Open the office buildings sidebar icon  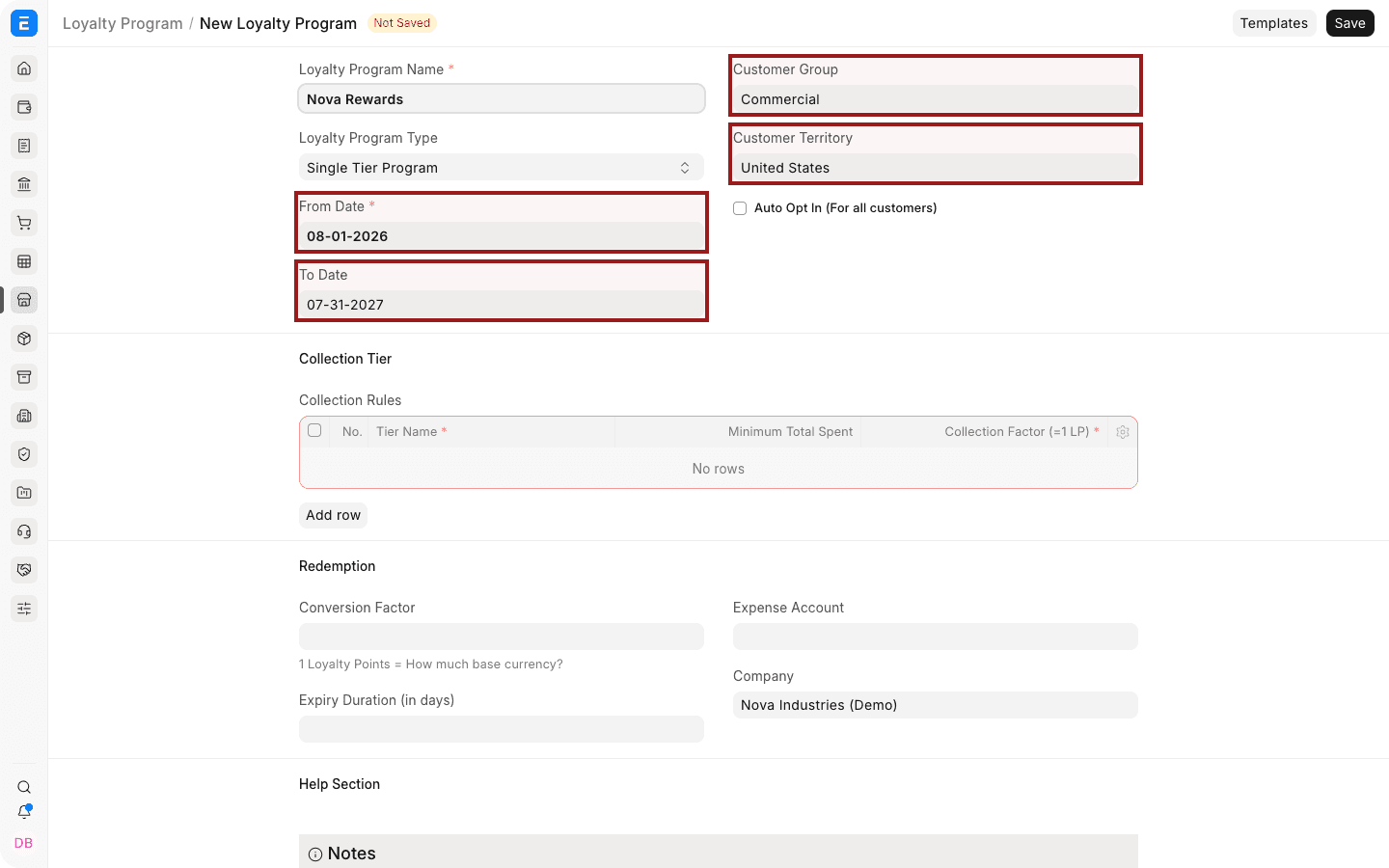pyautogui.click(x=24, y=416)
